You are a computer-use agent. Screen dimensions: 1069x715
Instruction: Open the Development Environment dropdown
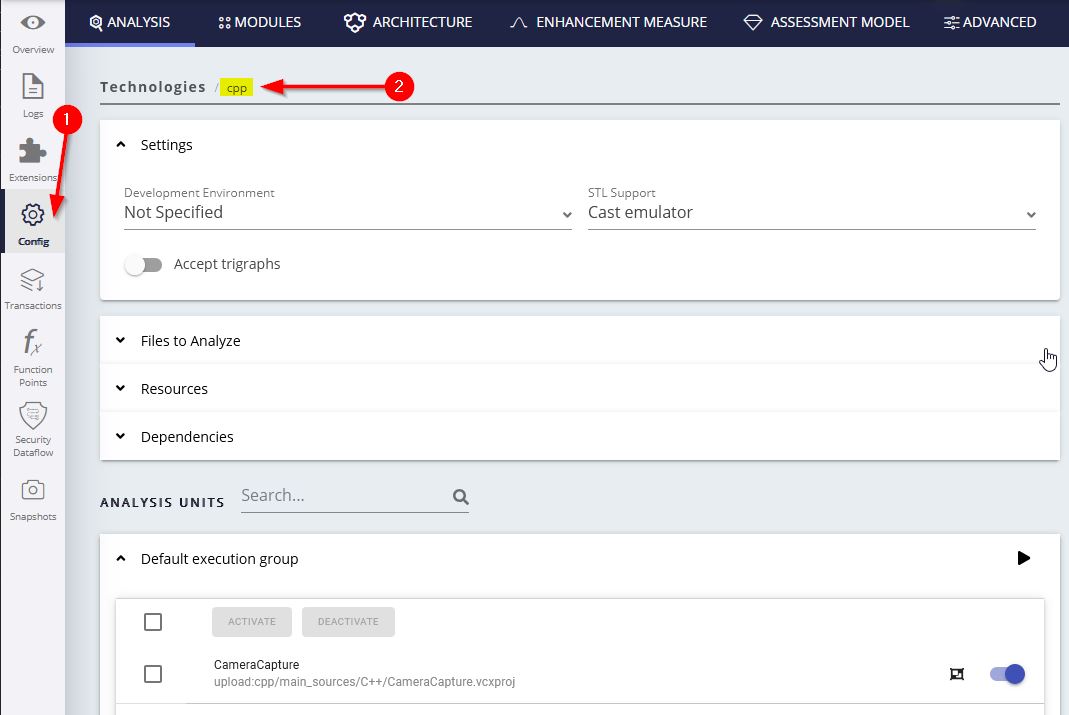pos(347,213)
